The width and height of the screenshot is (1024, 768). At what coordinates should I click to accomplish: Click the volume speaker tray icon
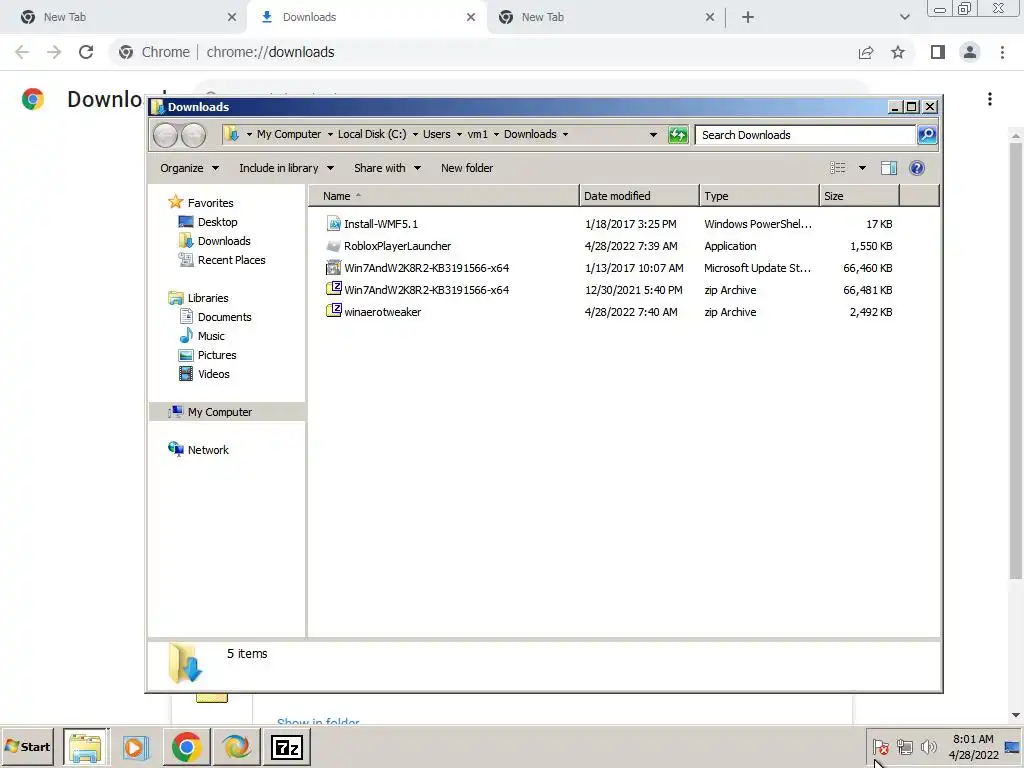pos(928,746)
